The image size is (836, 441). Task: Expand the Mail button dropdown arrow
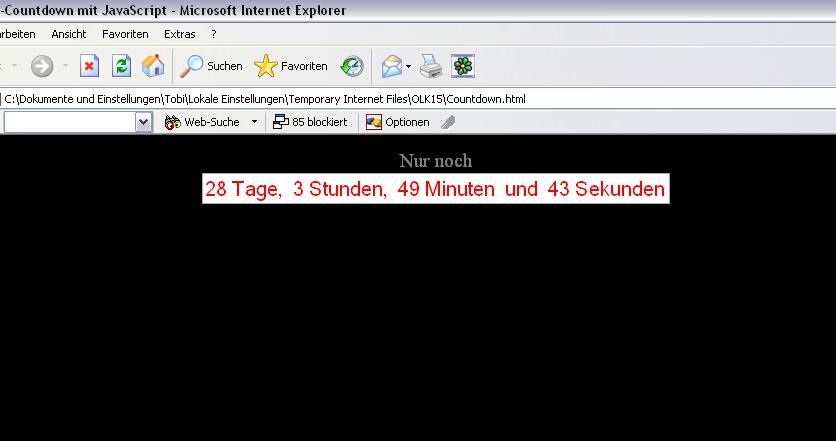[x=409, y=67]
